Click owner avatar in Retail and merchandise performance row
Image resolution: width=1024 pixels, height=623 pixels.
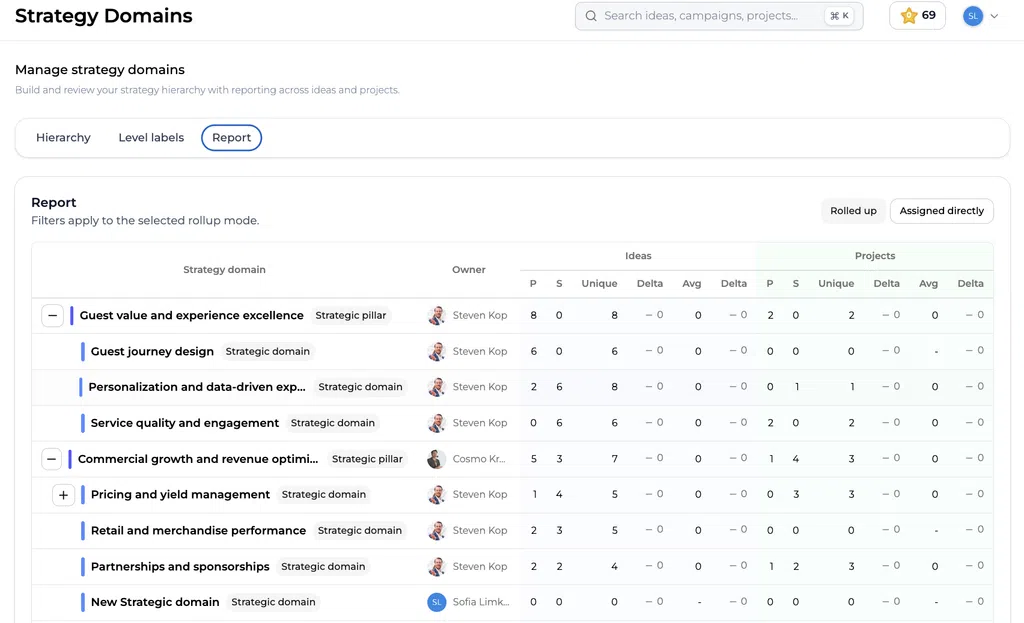437,530
